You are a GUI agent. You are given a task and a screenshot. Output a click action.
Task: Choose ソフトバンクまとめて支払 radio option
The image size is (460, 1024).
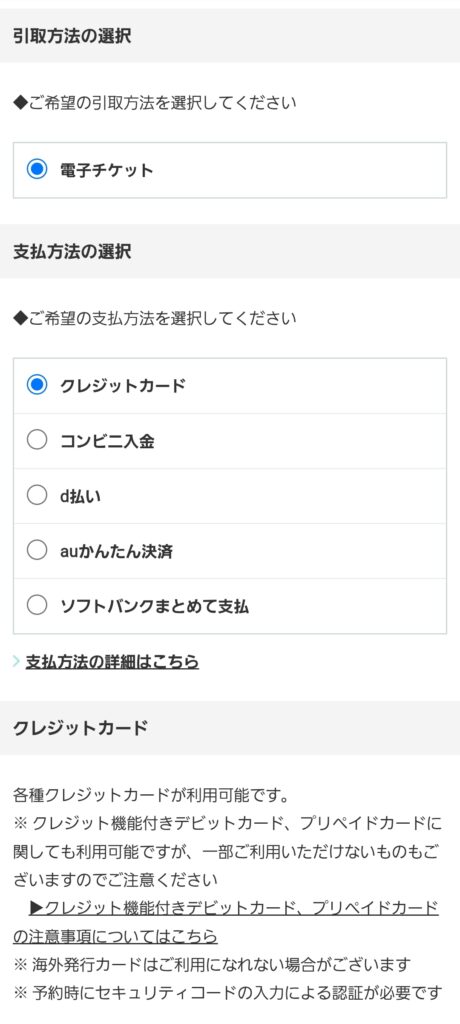37,605
